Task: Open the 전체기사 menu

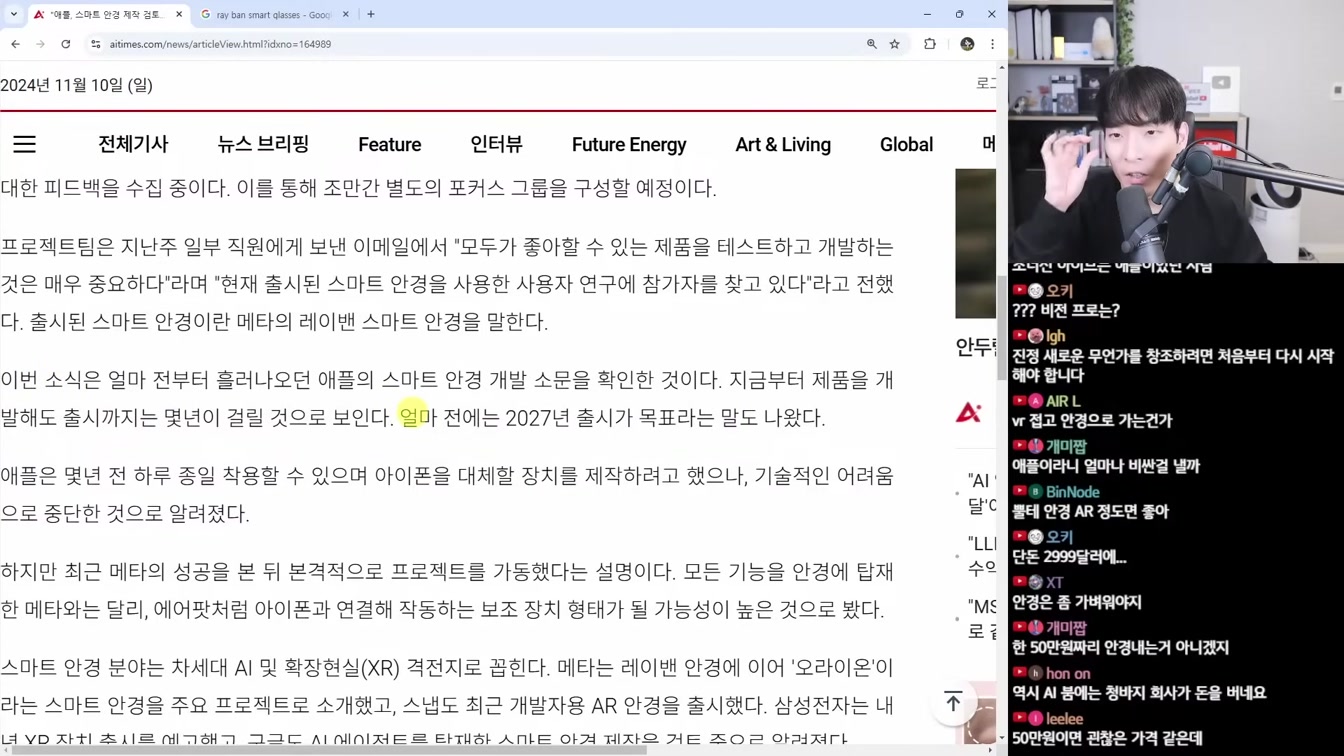Action: click(133, 145)
